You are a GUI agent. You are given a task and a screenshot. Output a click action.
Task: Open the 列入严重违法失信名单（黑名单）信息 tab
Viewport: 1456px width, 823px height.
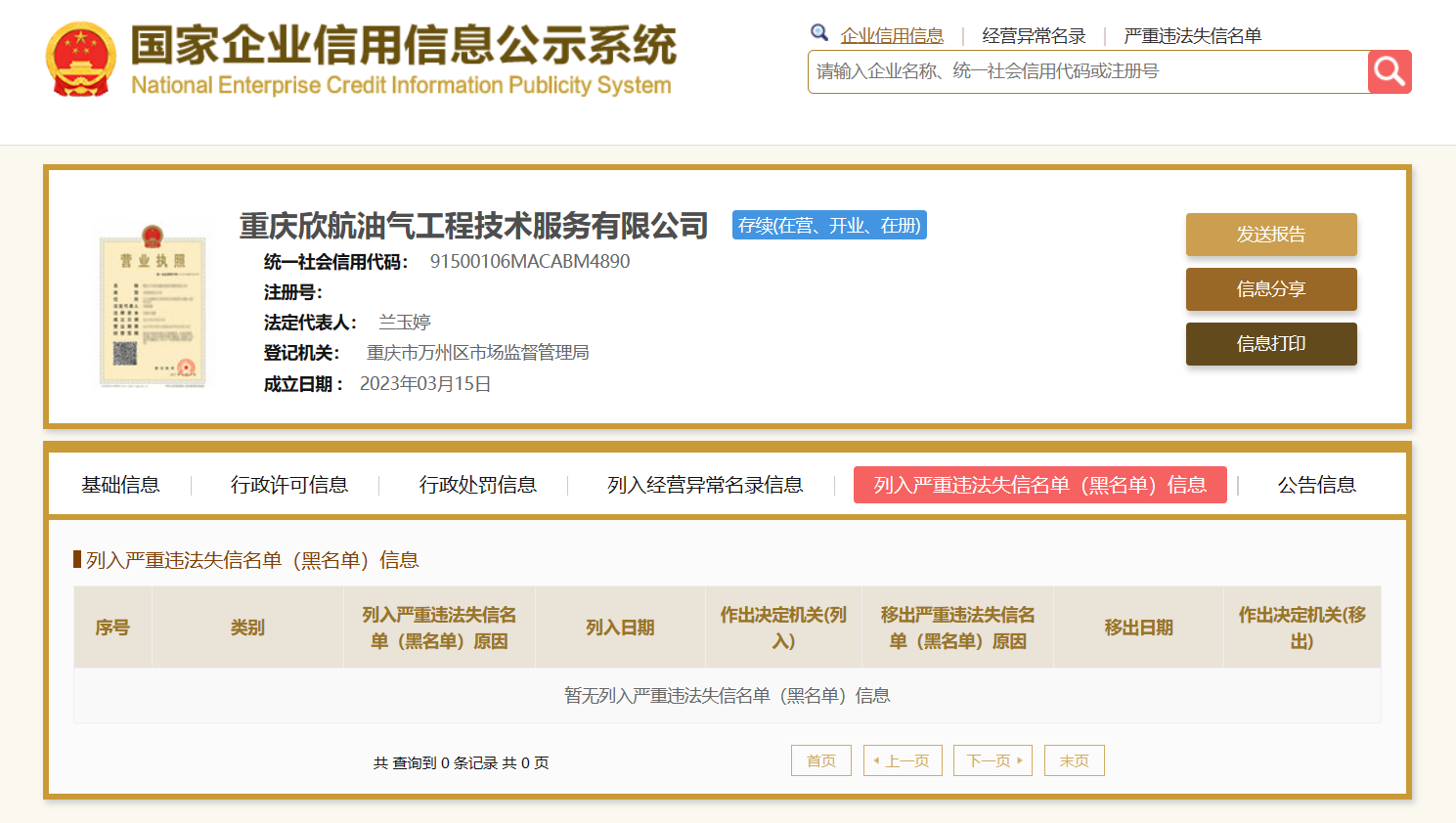[1040, 485]
